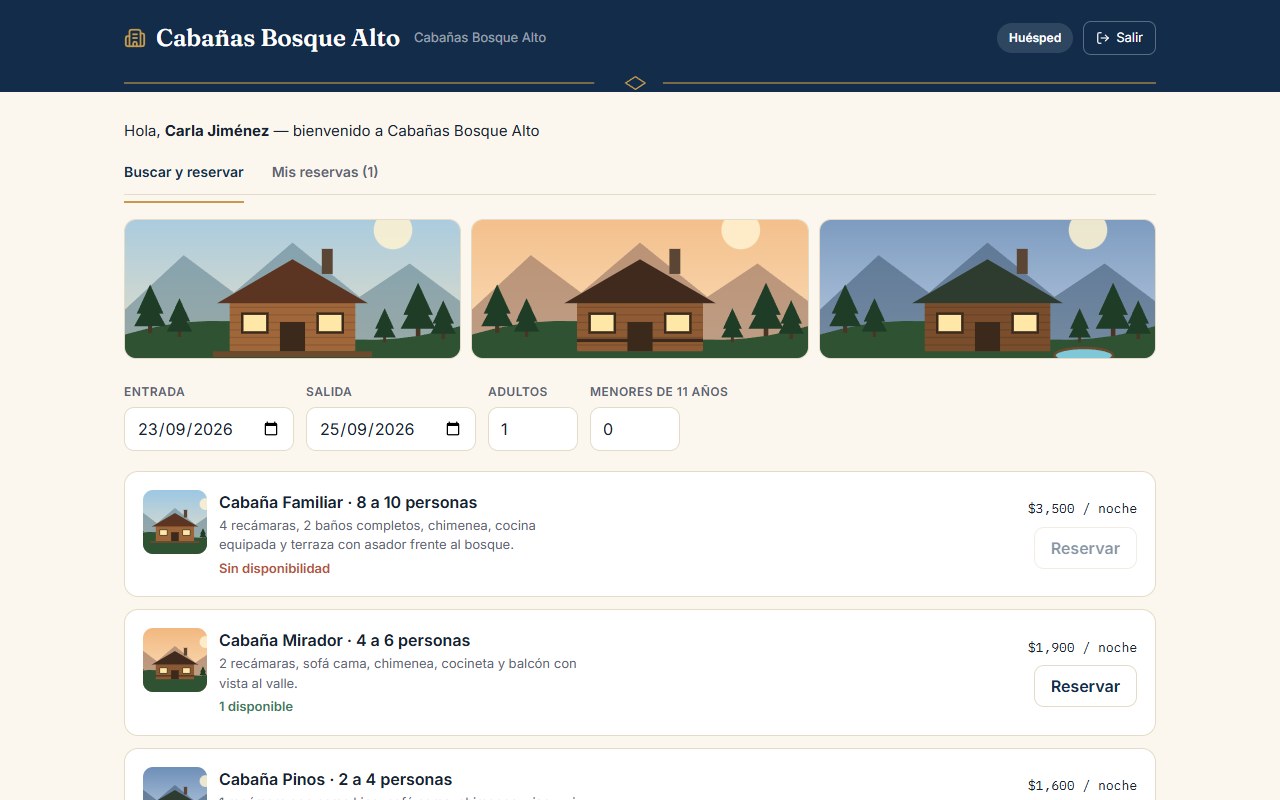The width and height of the screenshot is (1280, 800).
Task: Click the Carla Jiménez name in greeting
Action: pyautogui.click(x=217, y=131)
